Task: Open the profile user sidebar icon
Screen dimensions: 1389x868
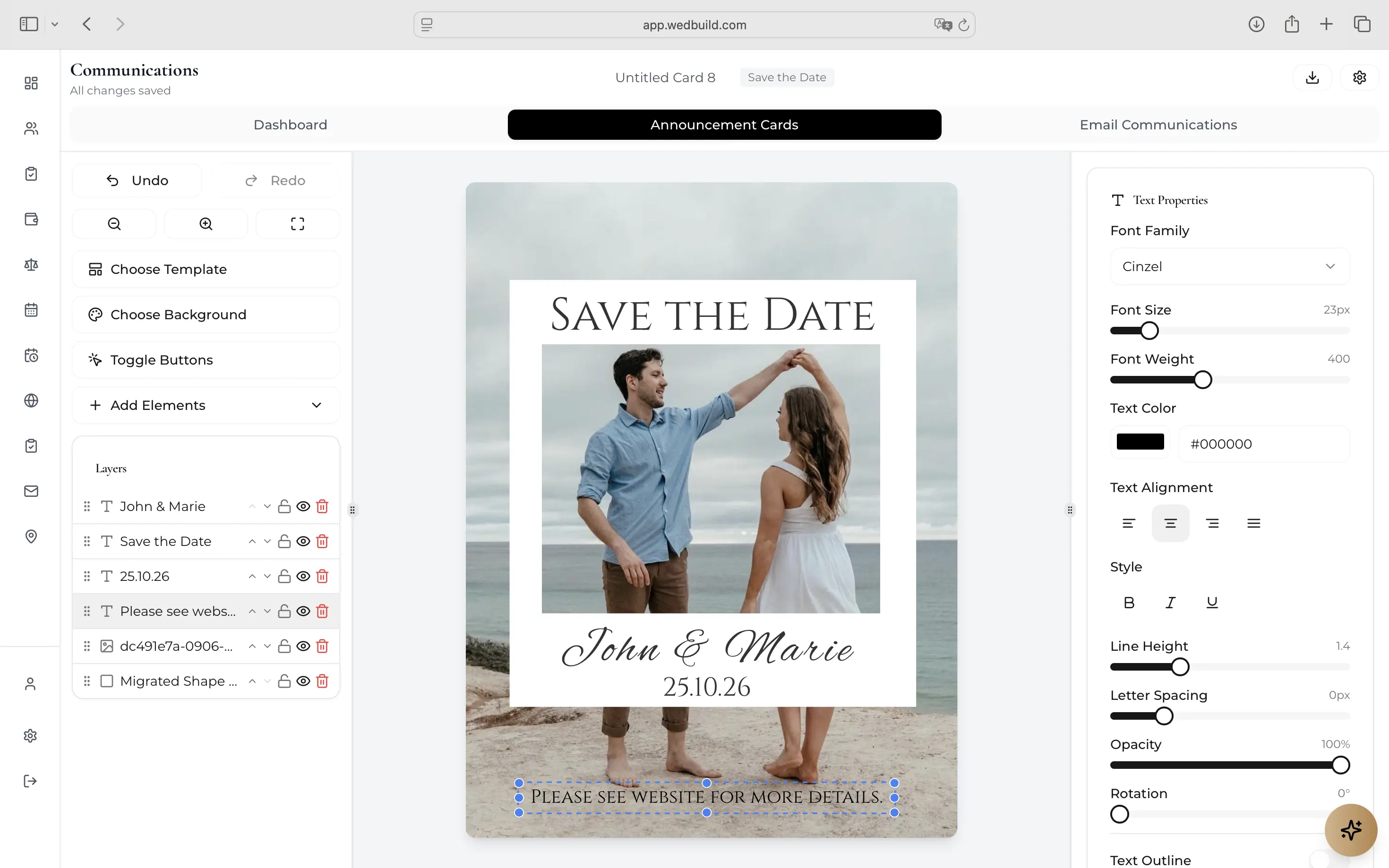Action: tap(30, 684)
